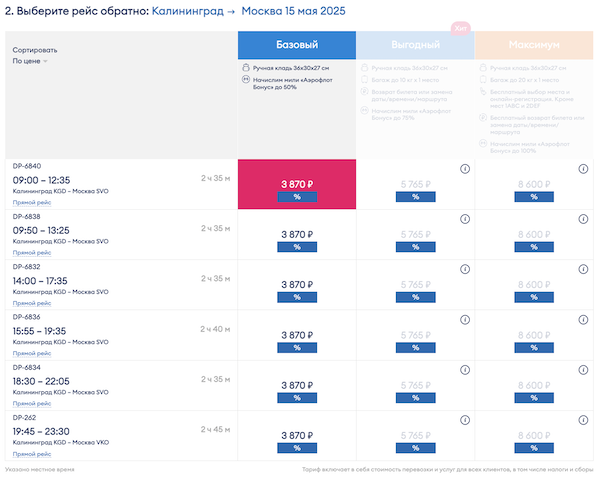The image size is (600, 477).
Task: Click Aeroflot Bonus miles icon under Базовый
Action: tap(245, 78)
